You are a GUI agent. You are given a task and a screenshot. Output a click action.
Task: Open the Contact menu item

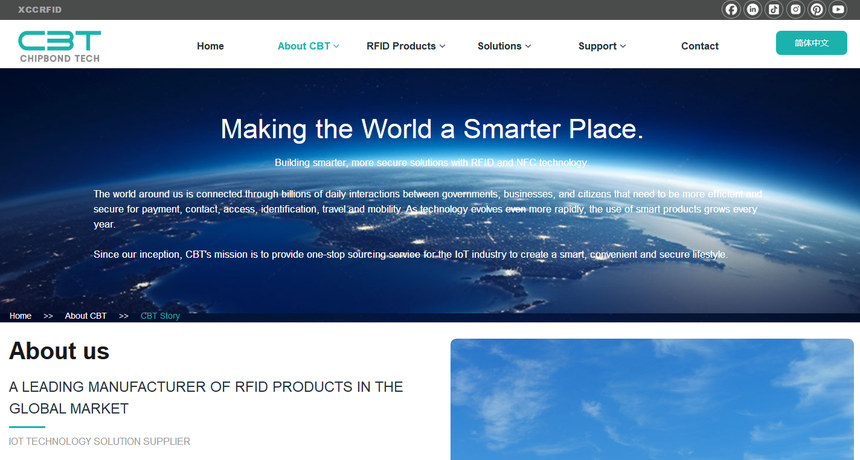pos(700,46)
